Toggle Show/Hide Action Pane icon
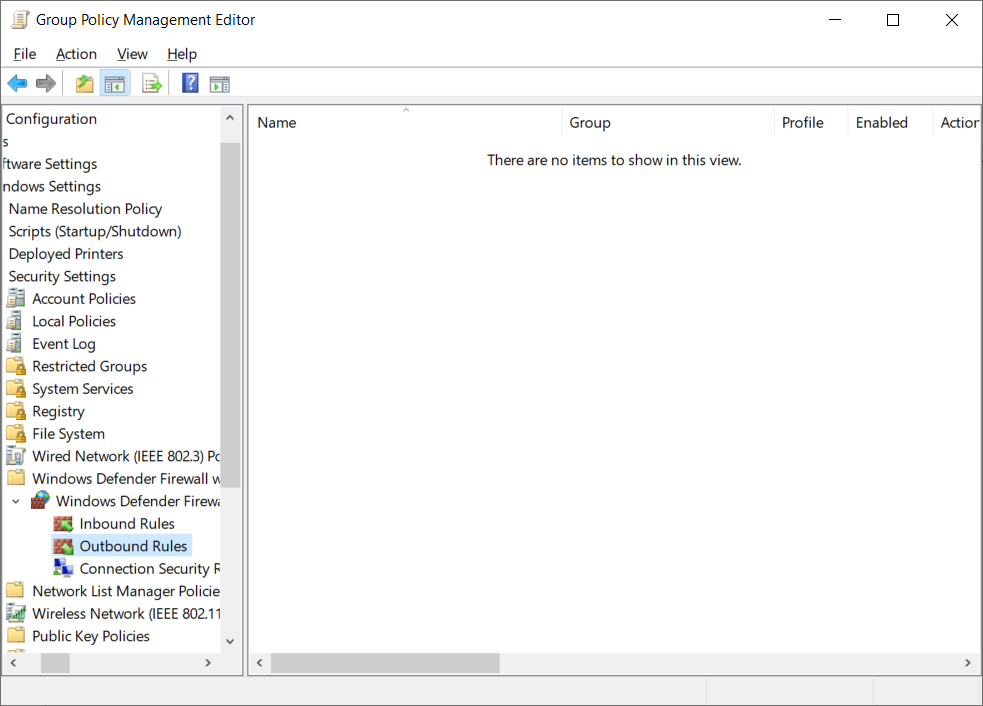The width and height of the screenshot is (983, 706). (220, 84)
